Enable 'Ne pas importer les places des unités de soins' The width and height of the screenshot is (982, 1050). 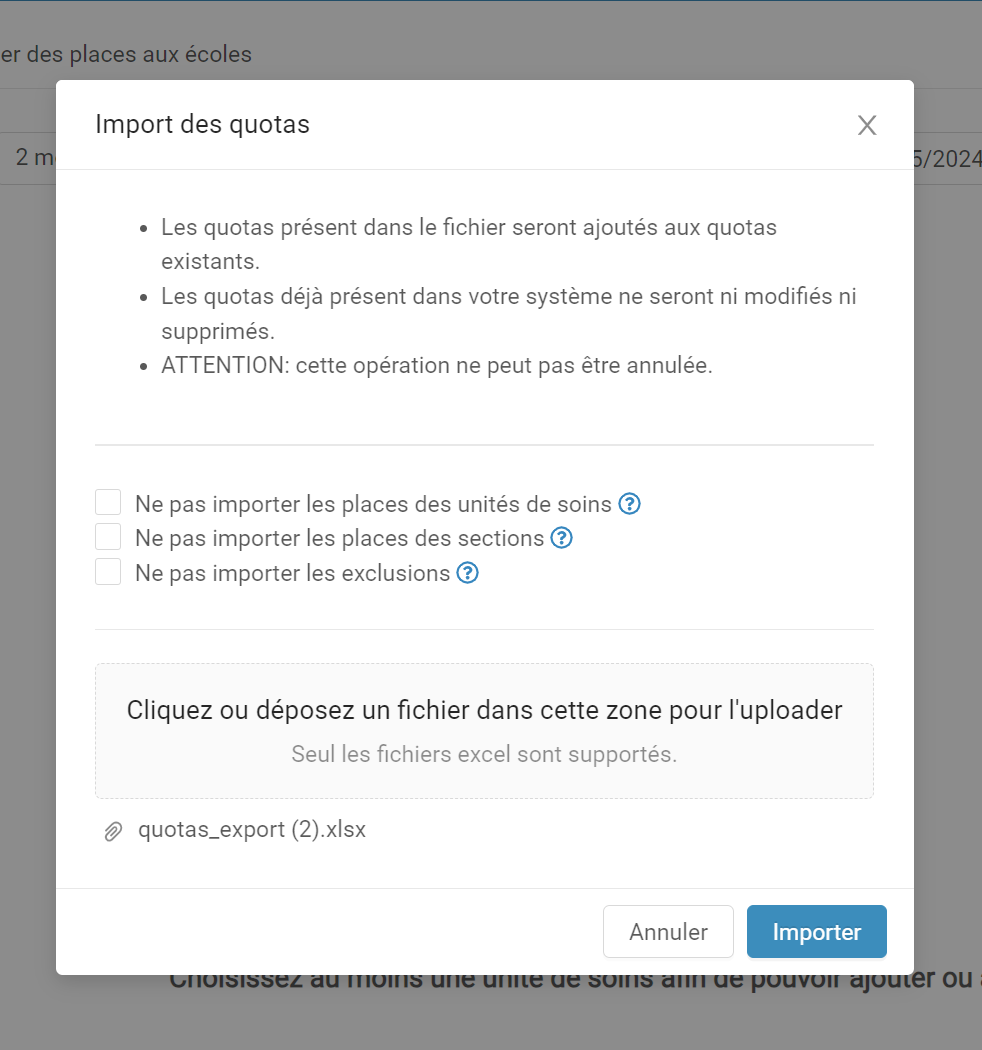click(x=108, y=502)
